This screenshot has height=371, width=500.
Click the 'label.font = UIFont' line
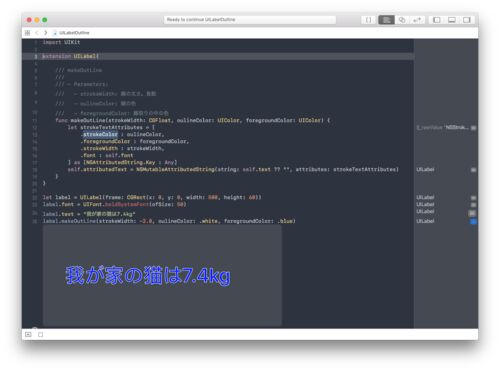click(114, 204)
